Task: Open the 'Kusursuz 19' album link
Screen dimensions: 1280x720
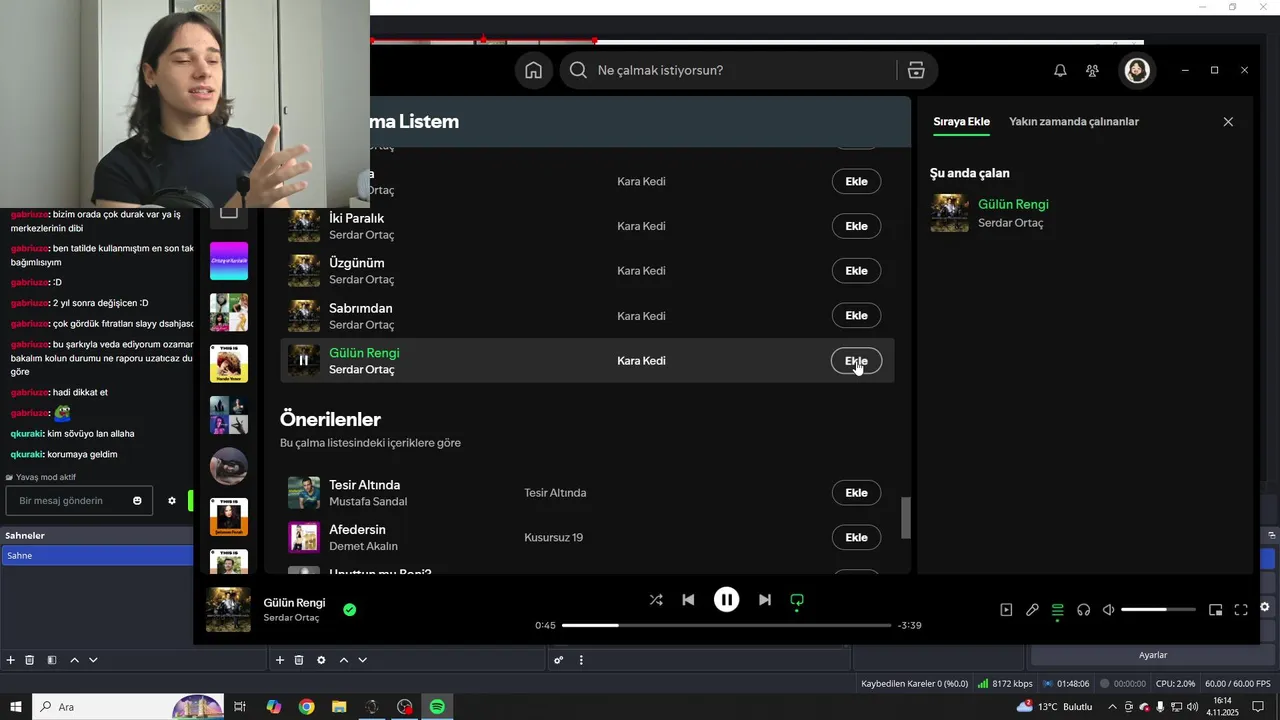Action: (553, 538)
